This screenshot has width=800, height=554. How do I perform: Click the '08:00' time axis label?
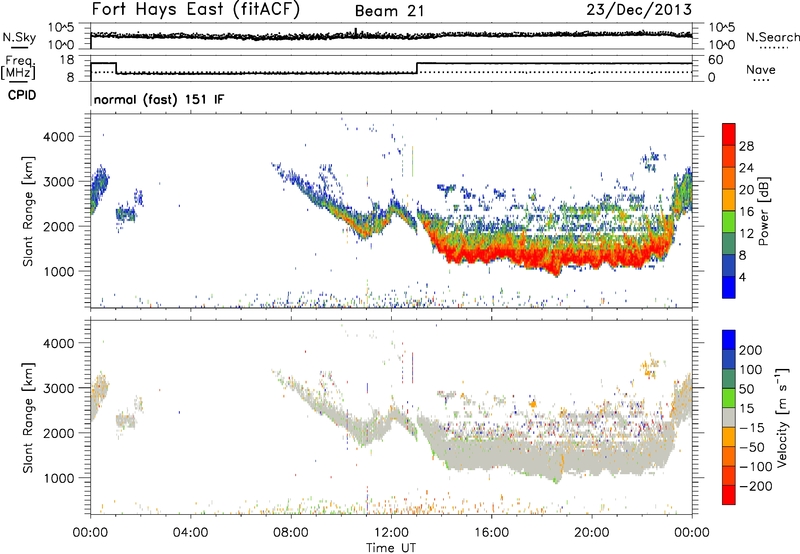coord(291,533)
